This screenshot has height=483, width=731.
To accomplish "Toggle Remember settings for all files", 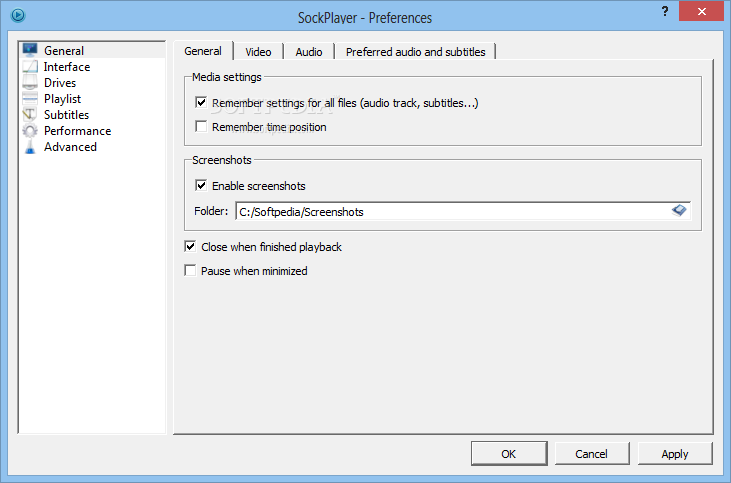I will 201,102.
